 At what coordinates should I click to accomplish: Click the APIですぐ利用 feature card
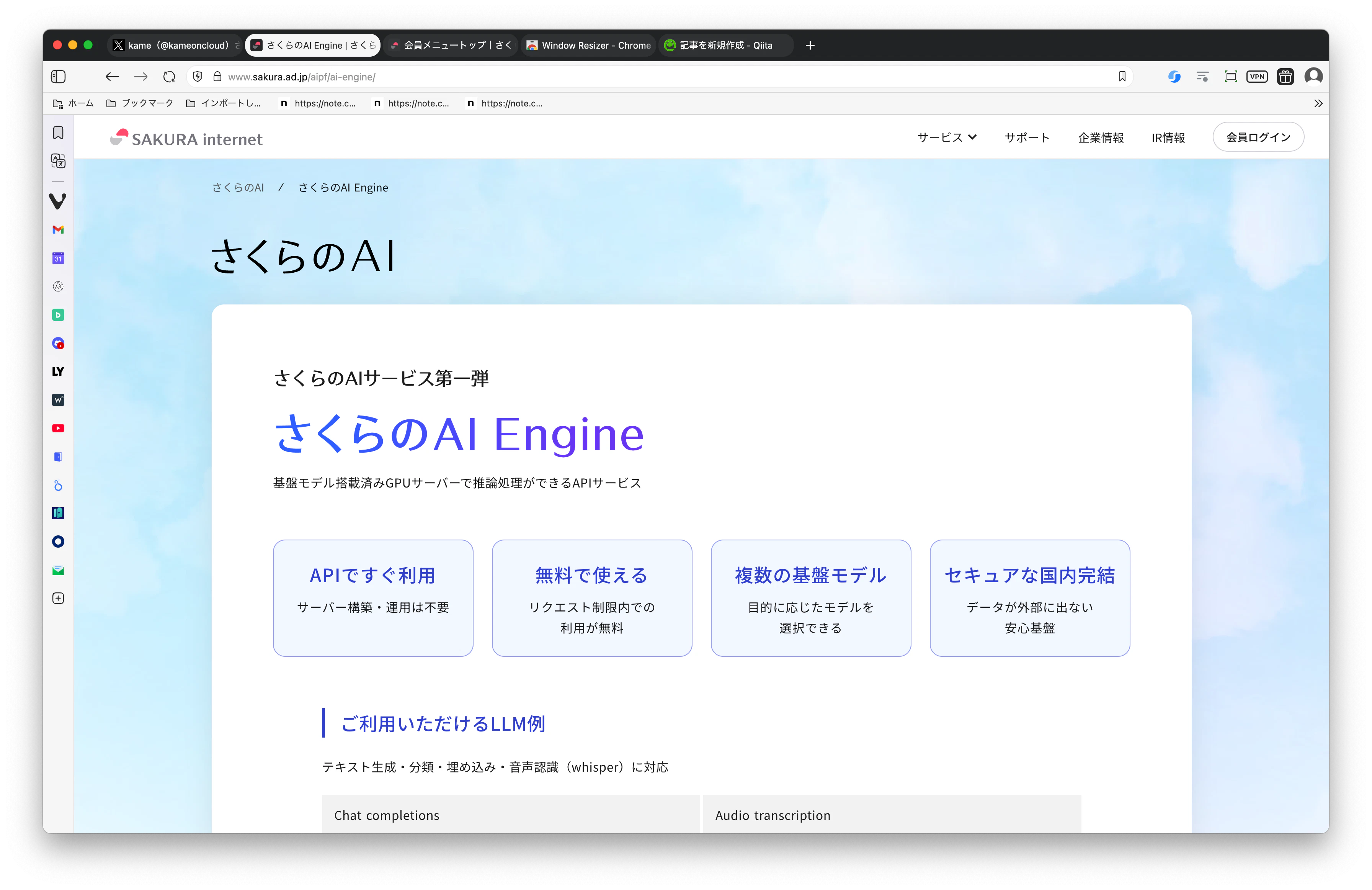click(x=373, y=597)
